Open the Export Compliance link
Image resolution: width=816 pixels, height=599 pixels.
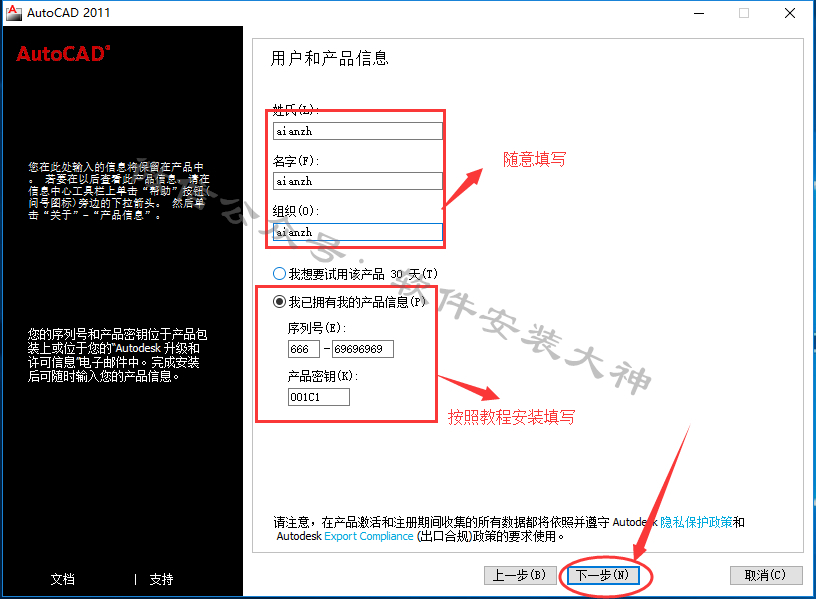[x=368, y=536]
